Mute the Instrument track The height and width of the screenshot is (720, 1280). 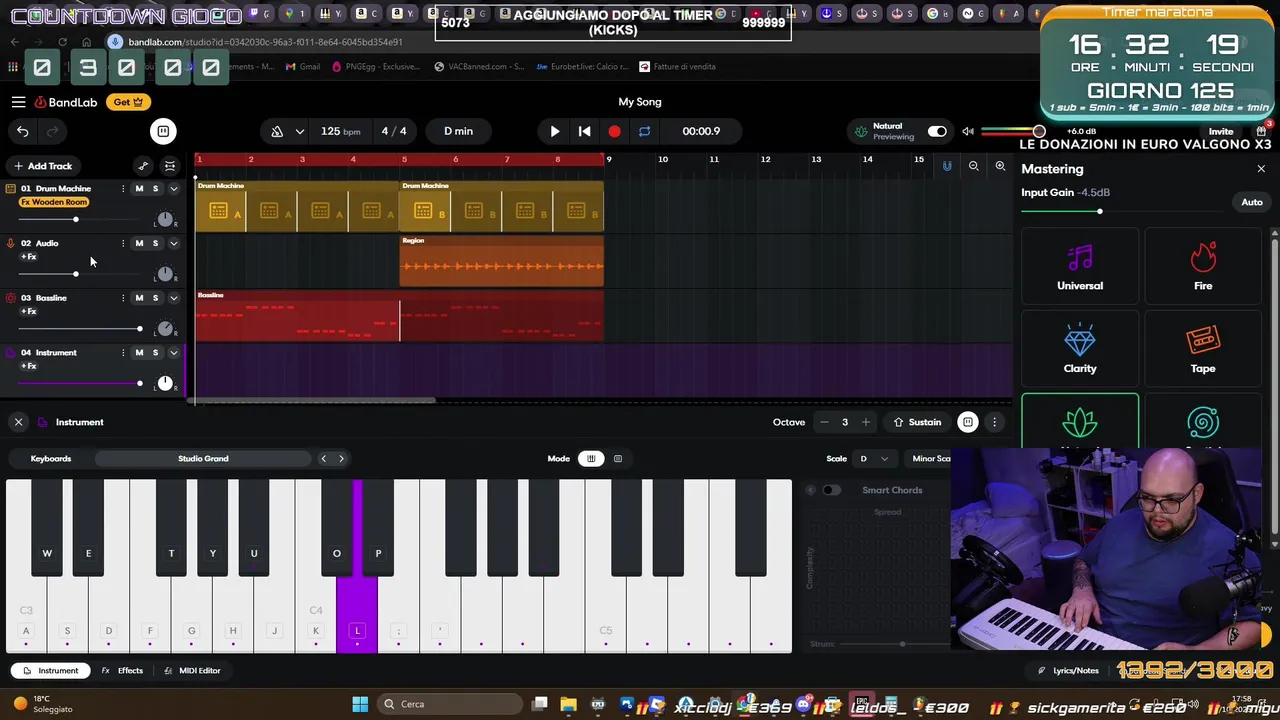point(139,352)
